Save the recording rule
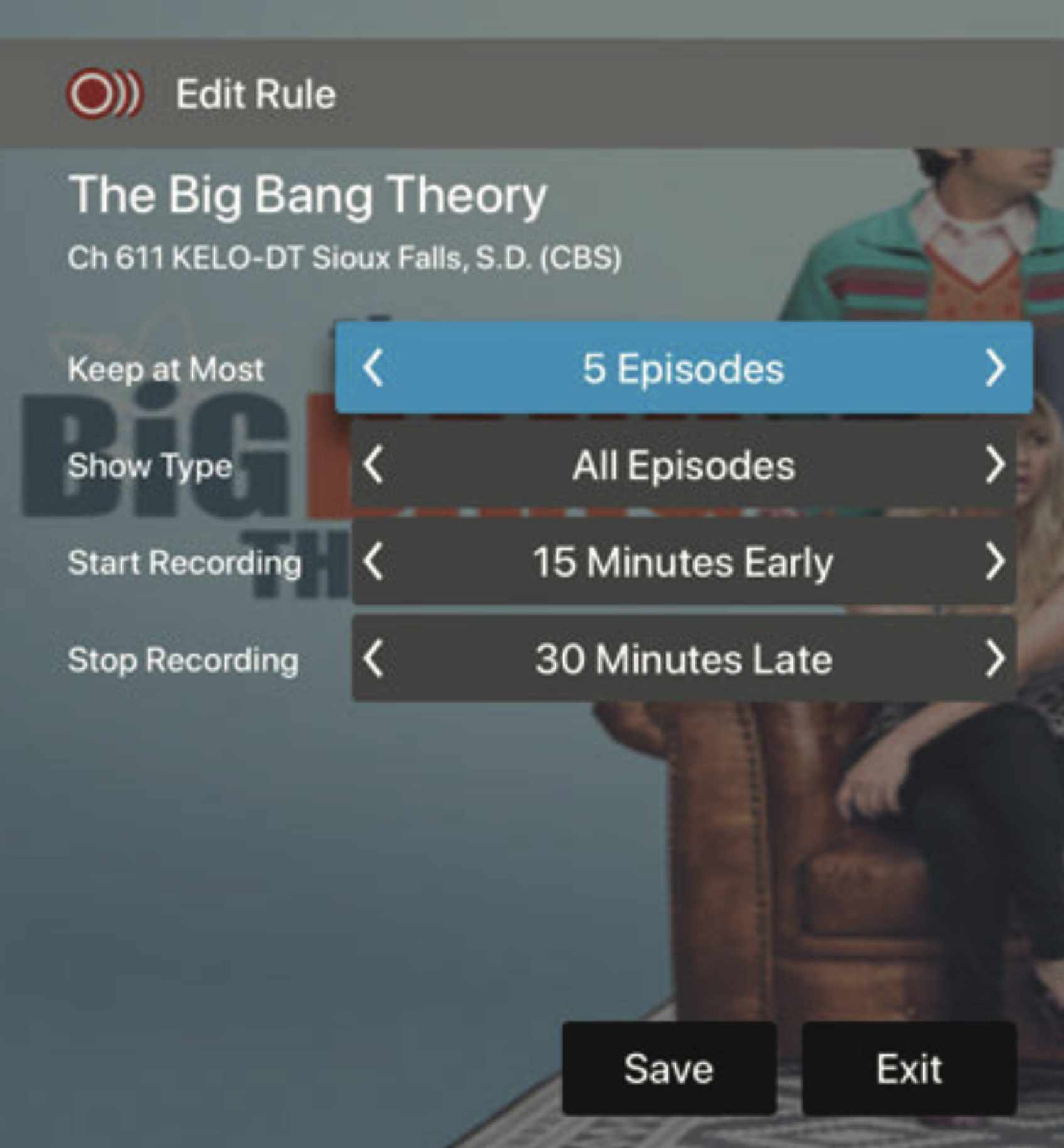 [x=669, y=1069]
